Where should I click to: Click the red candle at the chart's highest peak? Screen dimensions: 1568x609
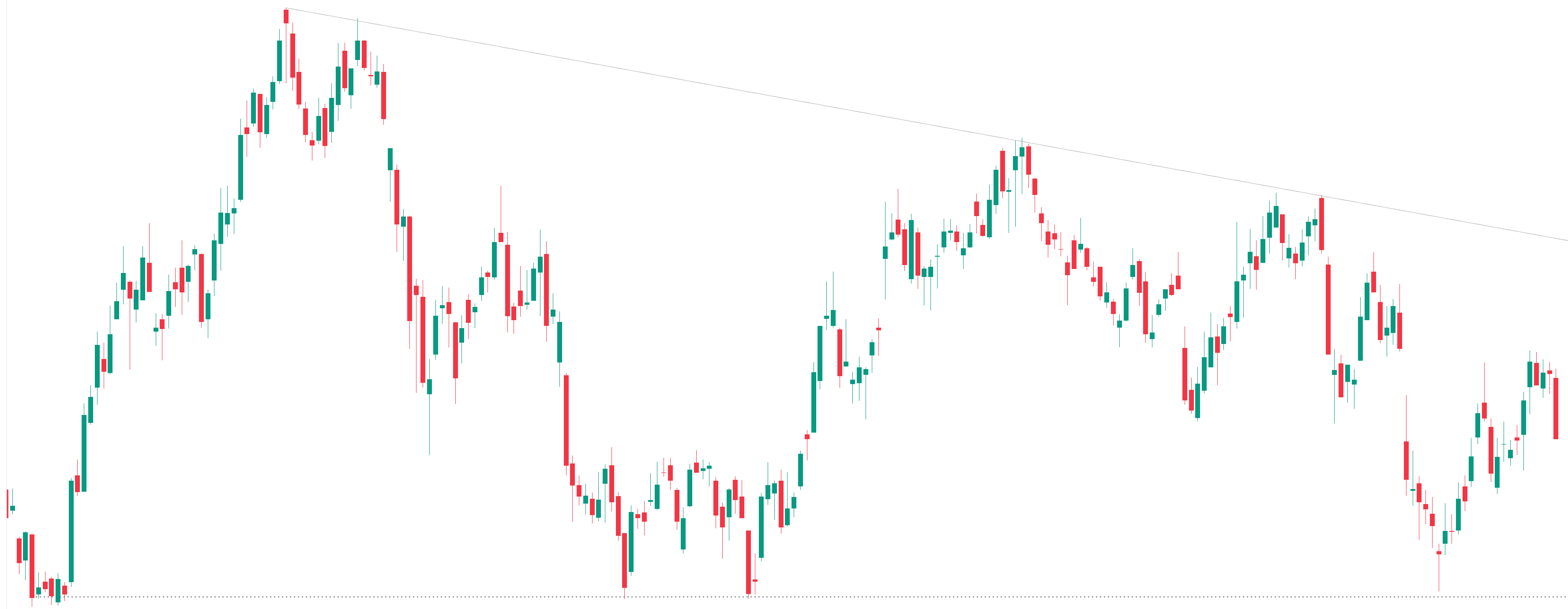[286, 16]
